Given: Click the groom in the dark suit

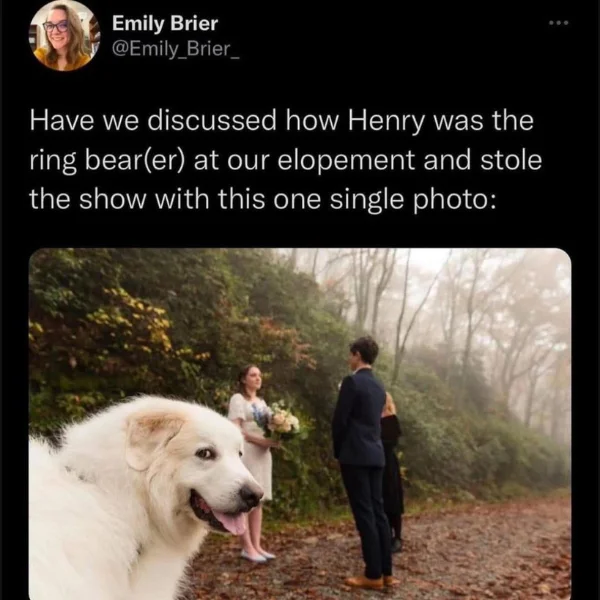Looking at the screenshot, I should (x=363, y=461).
